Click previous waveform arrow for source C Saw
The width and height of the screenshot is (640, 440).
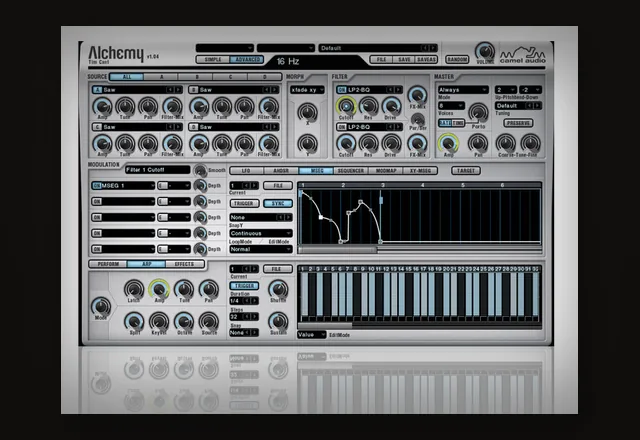(x=170, y=127)
